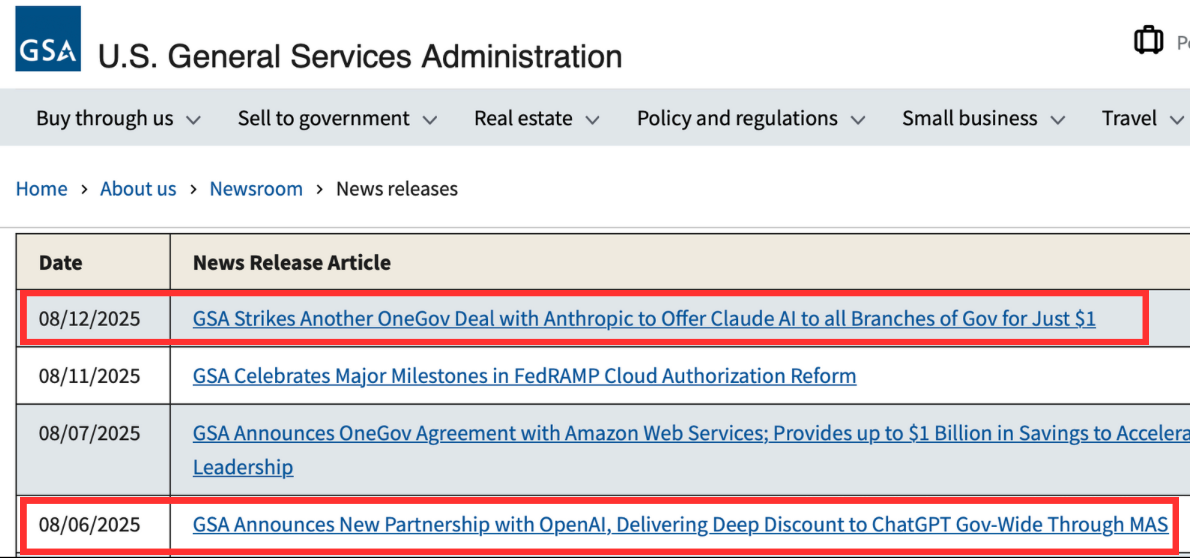Expand the Small business menu
The width and height of the screenshot is (1190, 558).
[984, 118]
